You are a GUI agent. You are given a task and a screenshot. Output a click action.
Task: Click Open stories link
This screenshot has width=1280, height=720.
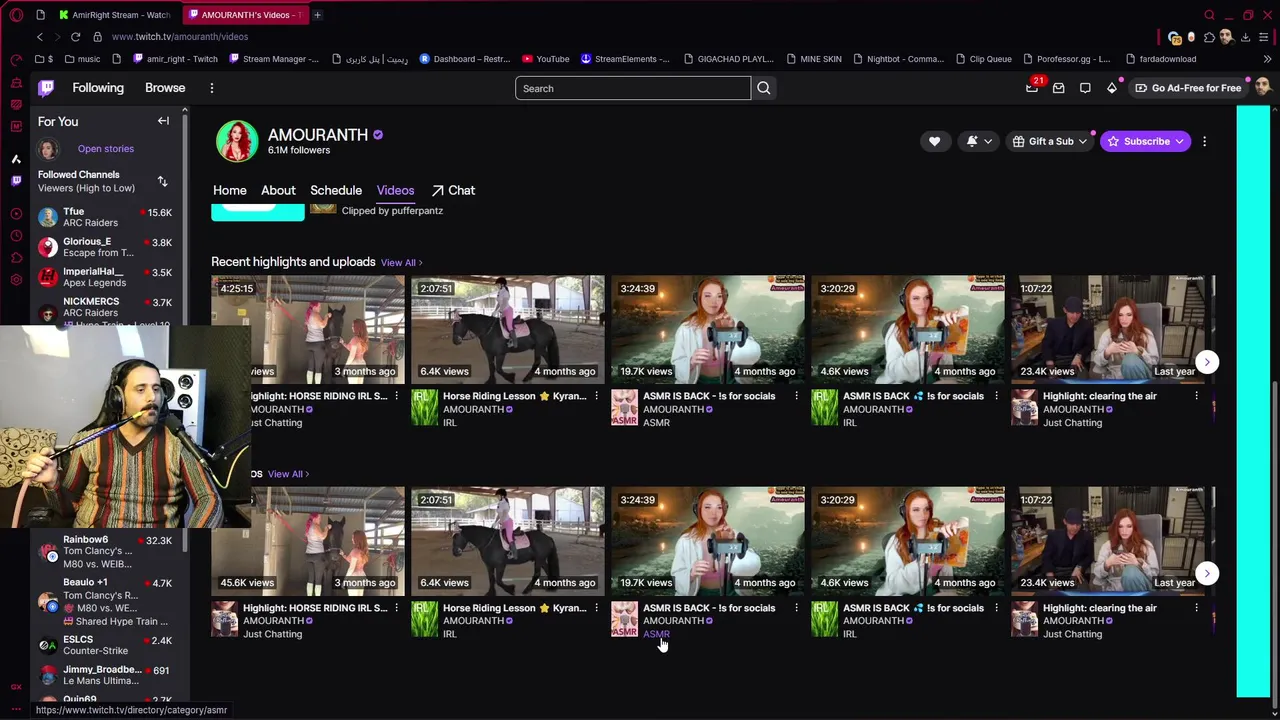pos(105,149)
